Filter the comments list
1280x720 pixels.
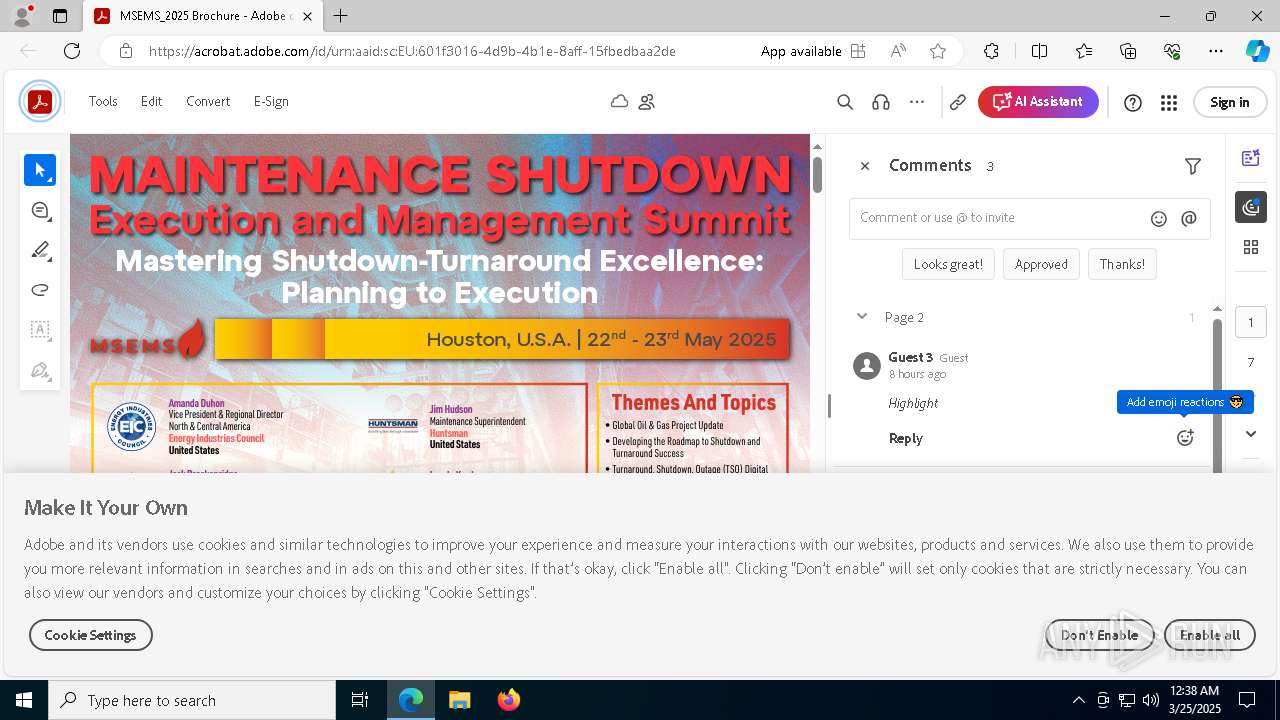pyautogui.click(x=1193, y=166)
